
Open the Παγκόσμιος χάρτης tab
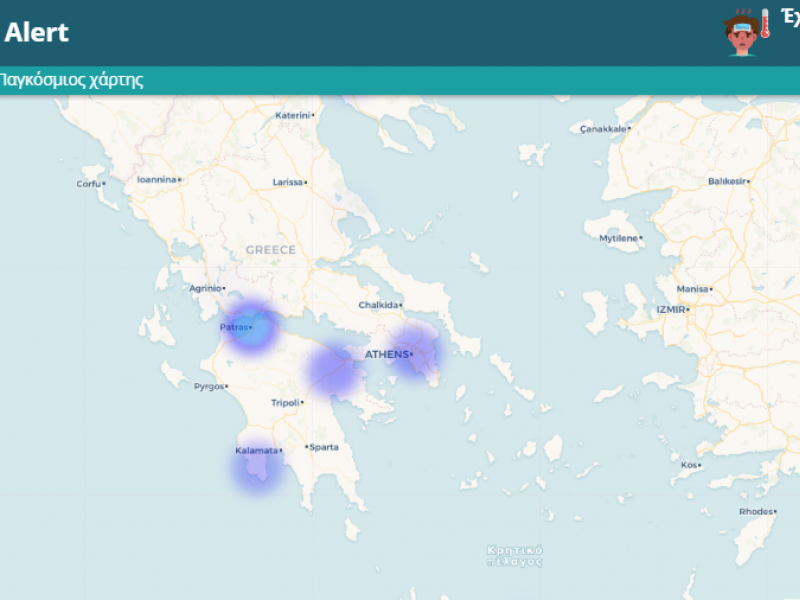click(x=71, y=80)
